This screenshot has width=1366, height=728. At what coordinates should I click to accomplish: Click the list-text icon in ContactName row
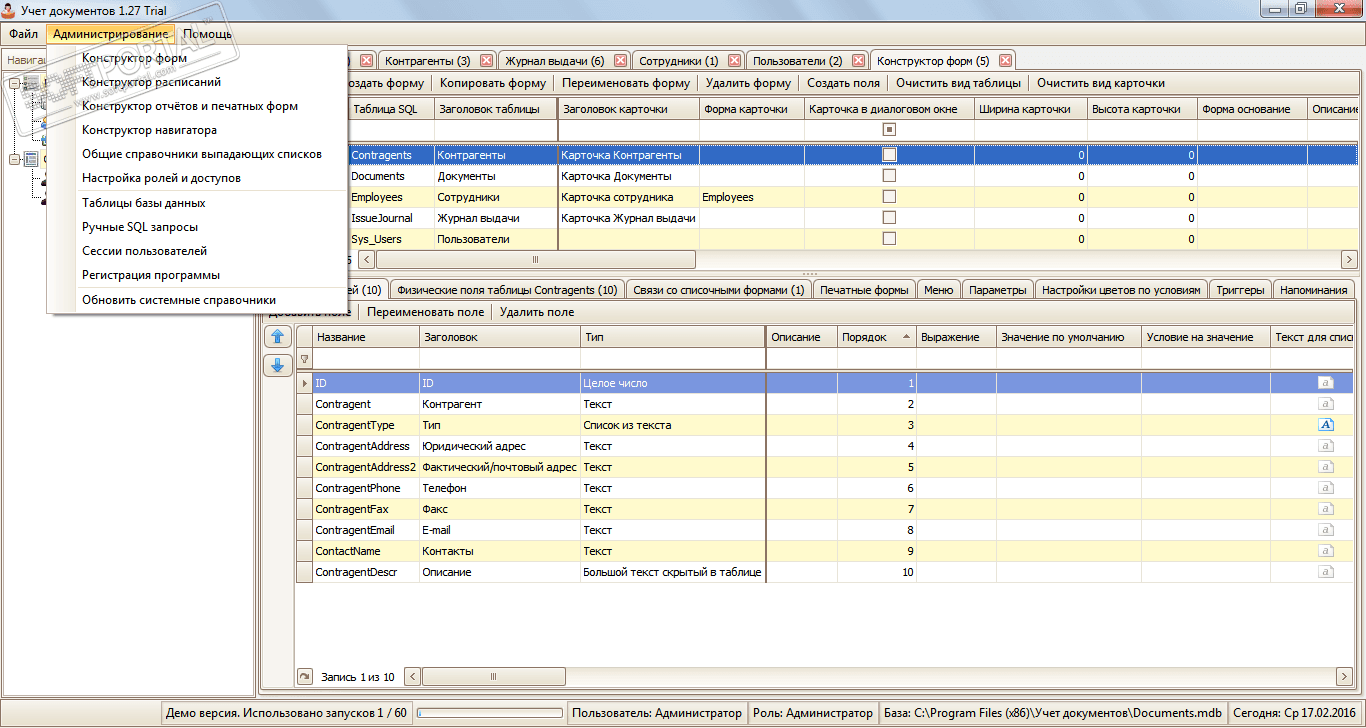click(1326, 551)
